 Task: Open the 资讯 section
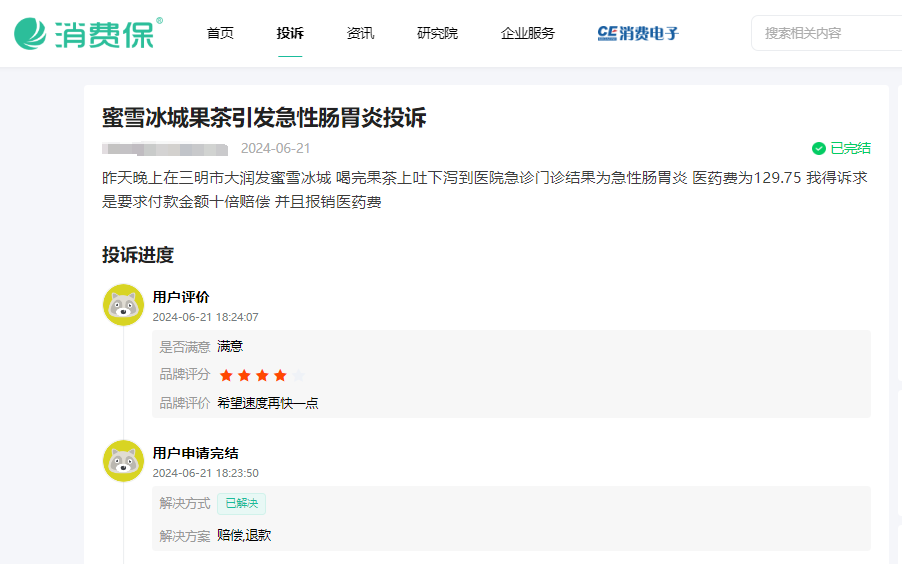pyautogui.click(x=360, y=33)
